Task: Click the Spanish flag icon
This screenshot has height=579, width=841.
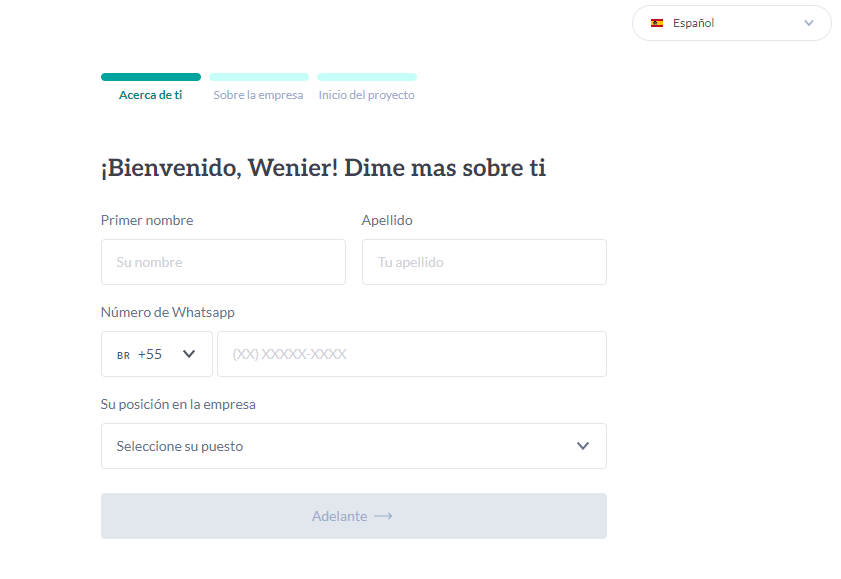Action: click(x=657, y=22)
